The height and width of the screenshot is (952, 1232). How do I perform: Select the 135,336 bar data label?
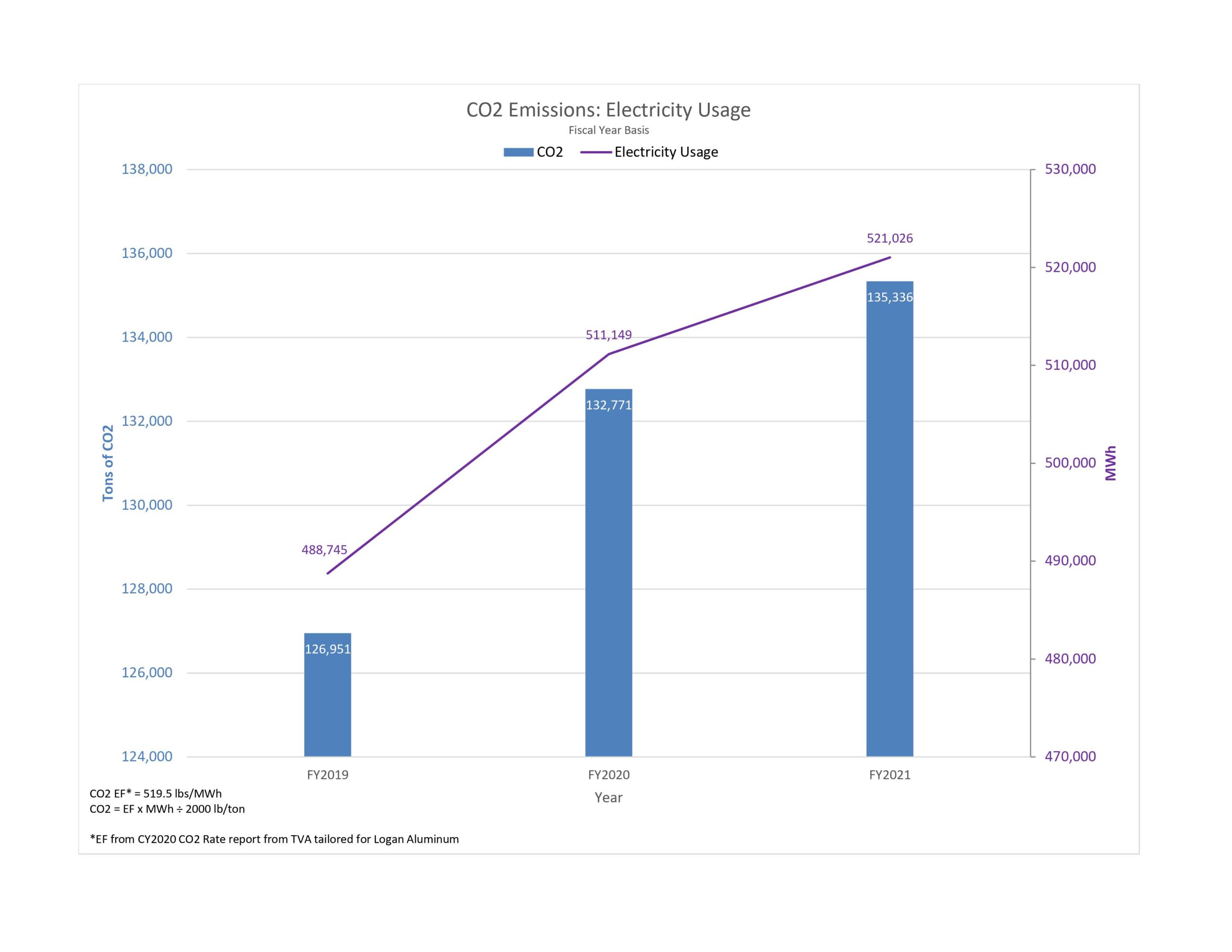click(889, 297)
